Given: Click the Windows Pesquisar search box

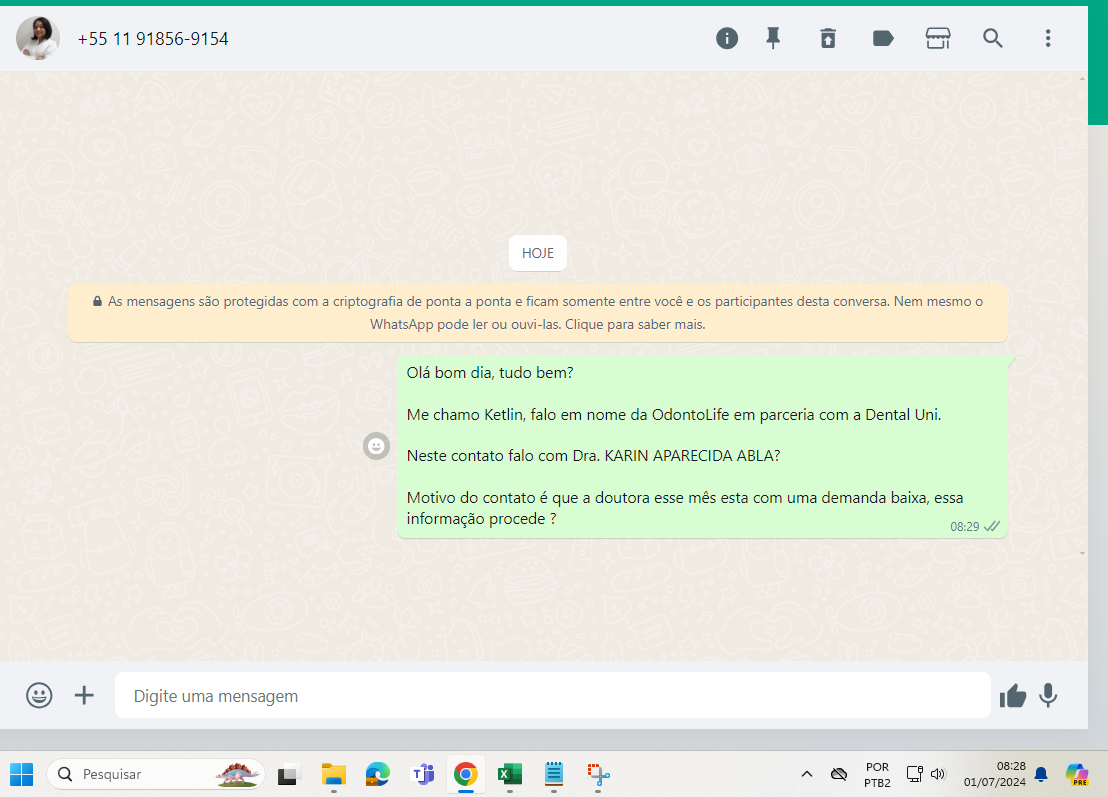Looking at the screenshot, I should click(155, 774).
